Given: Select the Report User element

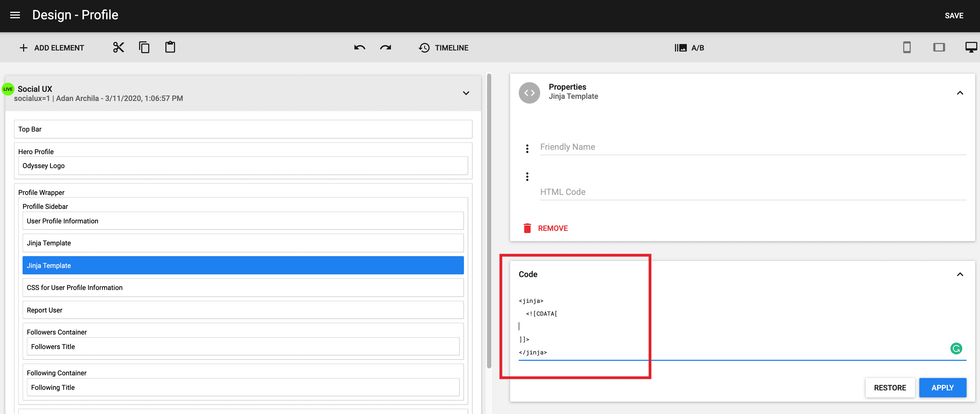Looking at the screenshot, I should click(243, 309).
